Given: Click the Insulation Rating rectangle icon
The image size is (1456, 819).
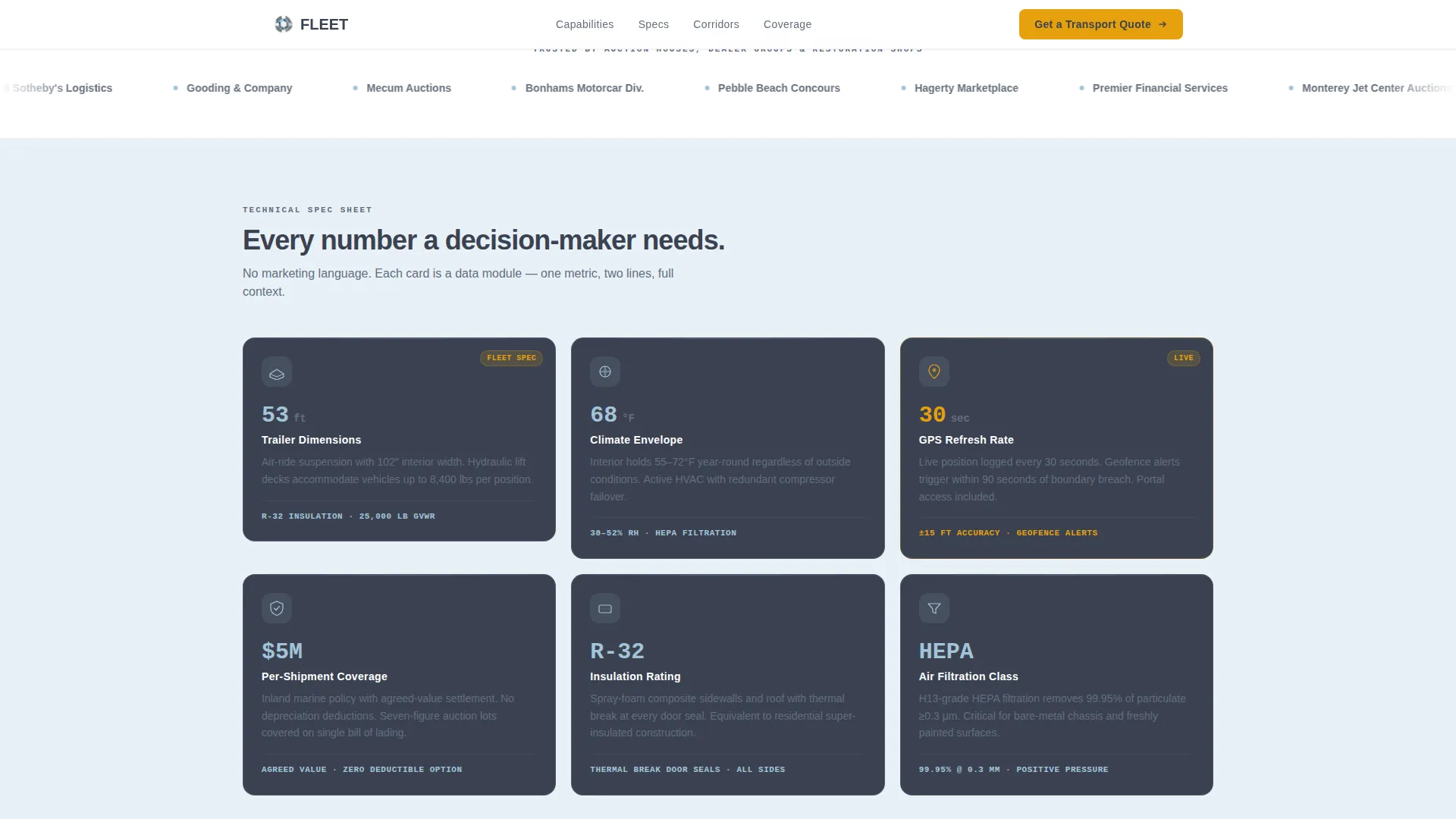Looking at the screenshot, I should pyautogui.click(x=605, y=608).
